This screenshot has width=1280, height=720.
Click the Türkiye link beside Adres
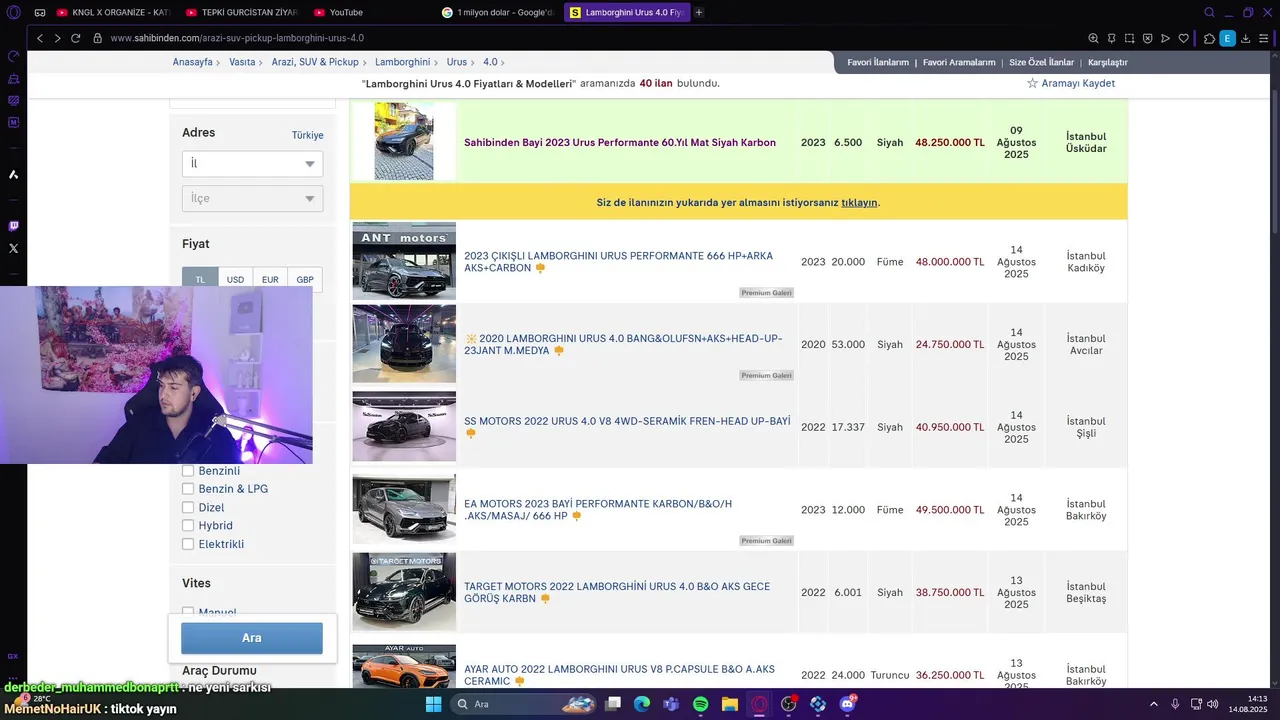tap(307, 135)
